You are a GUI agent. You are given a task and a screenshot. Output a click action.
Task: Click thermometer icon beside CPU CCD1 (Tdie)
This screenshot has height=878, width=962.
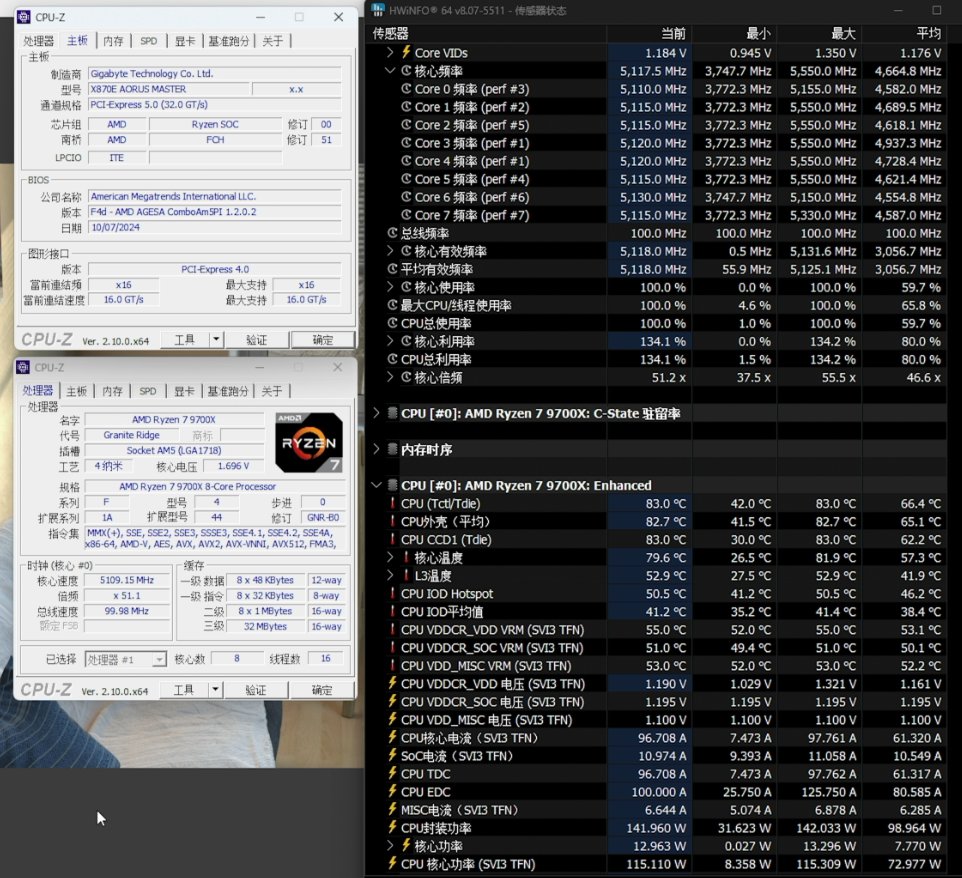pyautogui.click(x=393, y=539)
